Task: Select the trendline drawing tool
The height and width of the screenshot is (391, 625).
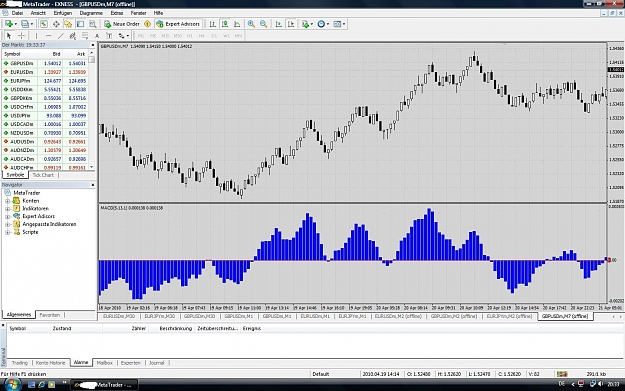Action: click(61, 36)
